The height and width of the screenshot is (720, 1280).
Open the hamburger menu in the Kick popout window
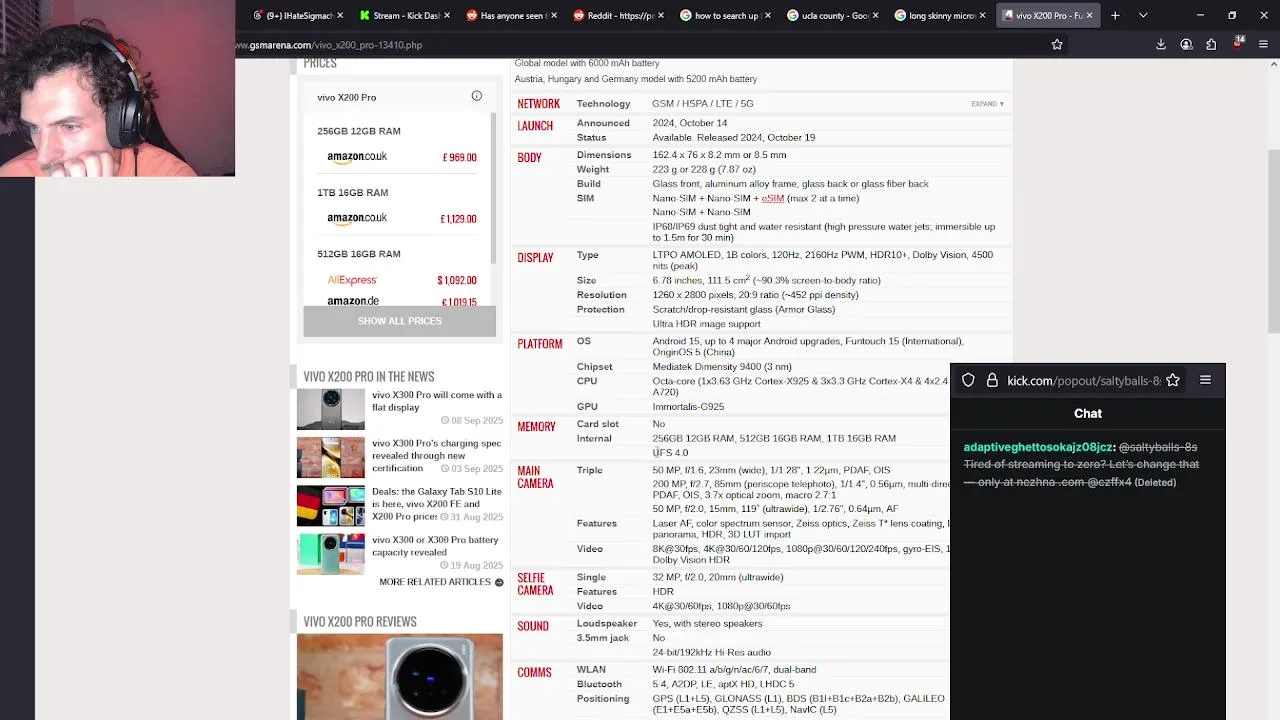(x=1205, y=380)
